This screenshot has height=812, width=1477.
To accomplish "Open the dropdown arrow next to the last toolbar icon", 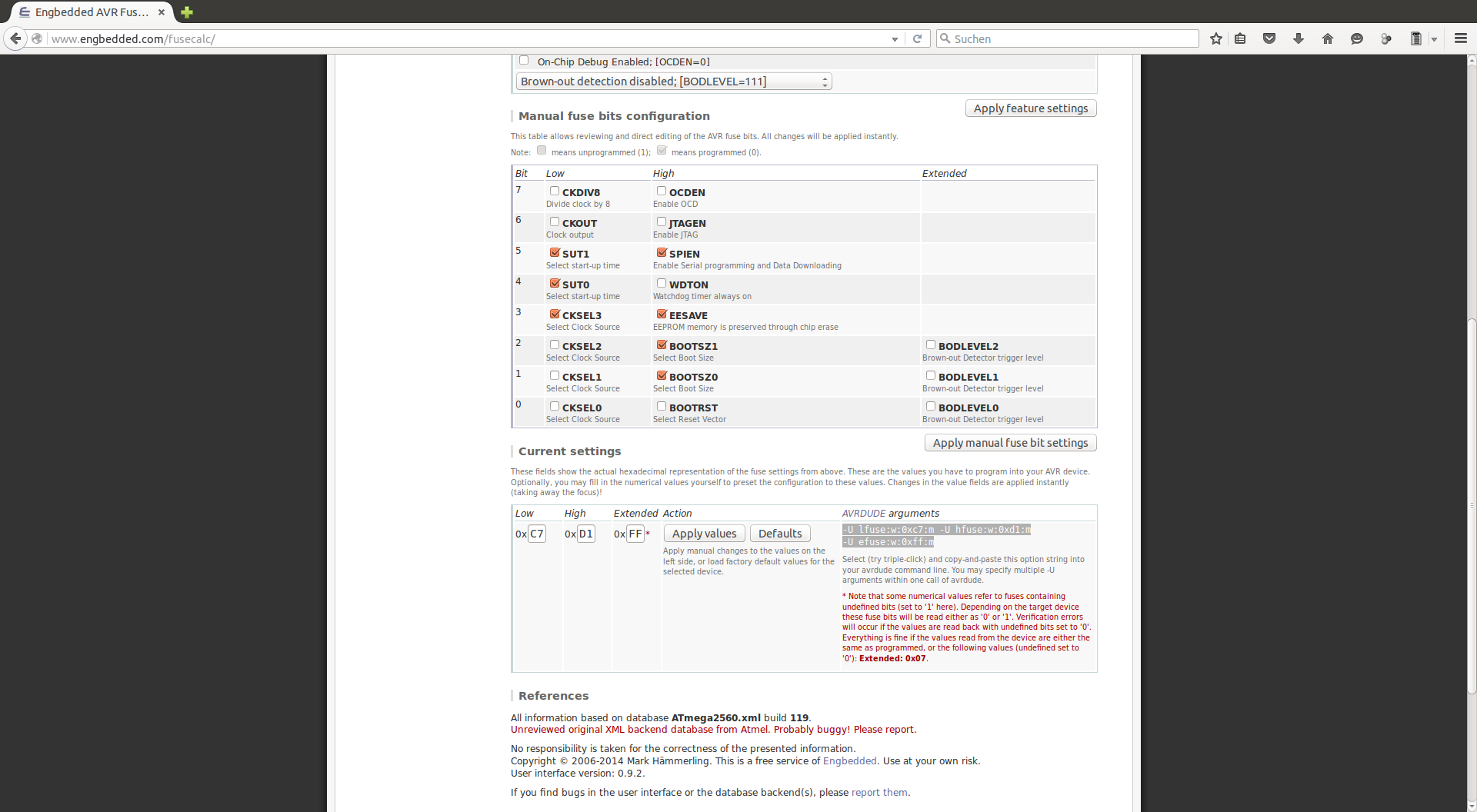I will (x=1434, y=39).
